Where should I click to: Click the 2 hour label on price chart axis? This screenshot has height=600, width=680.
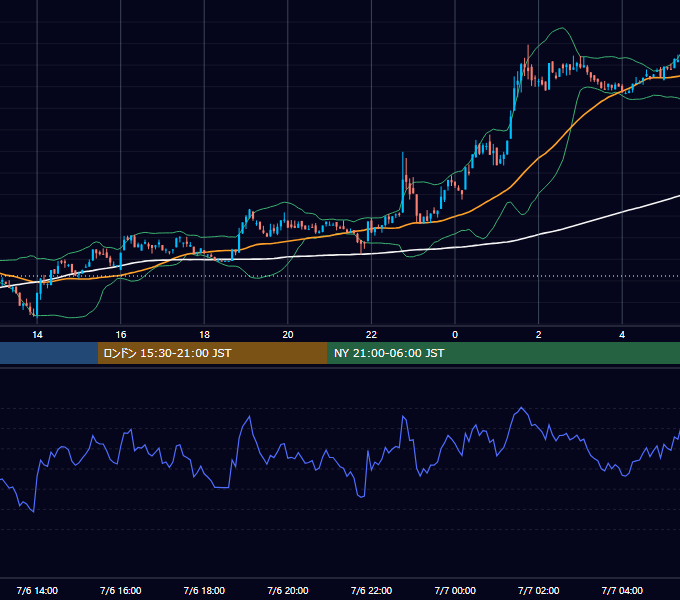click(539, 335)
